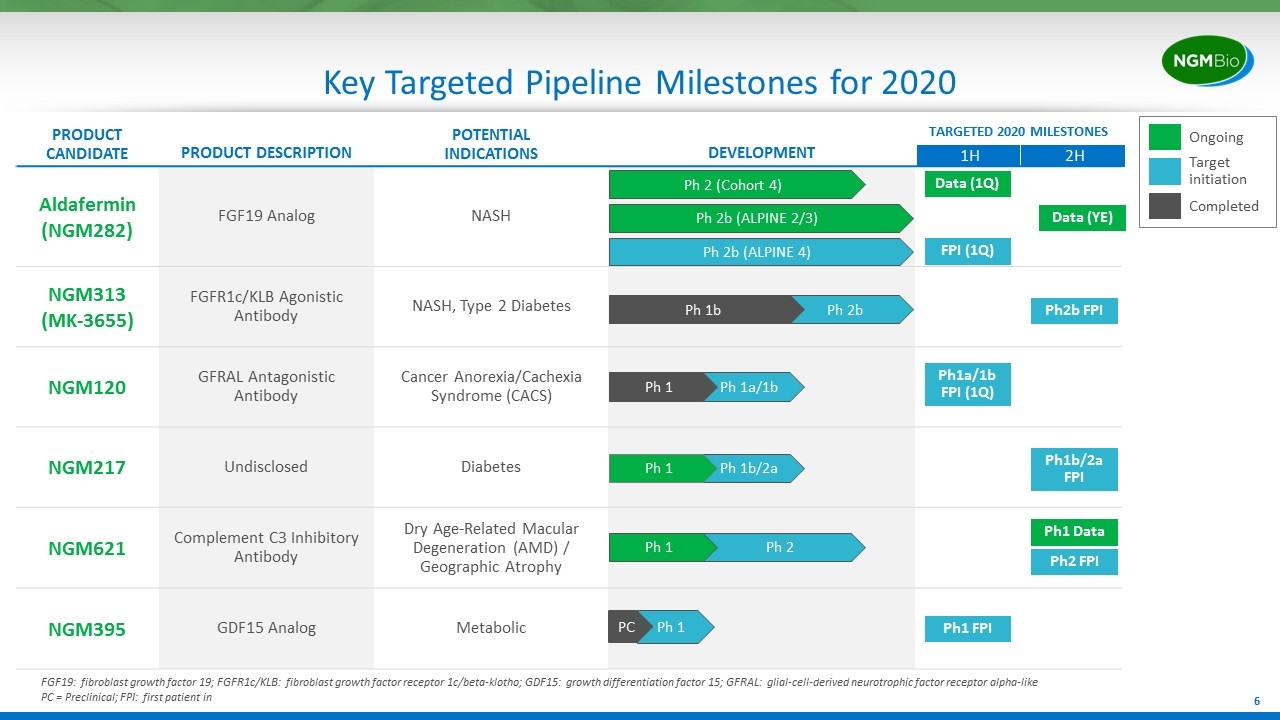
Task: Select the 'Ph 1a/1b' bar for NGM120
Action: coord(753,387)
